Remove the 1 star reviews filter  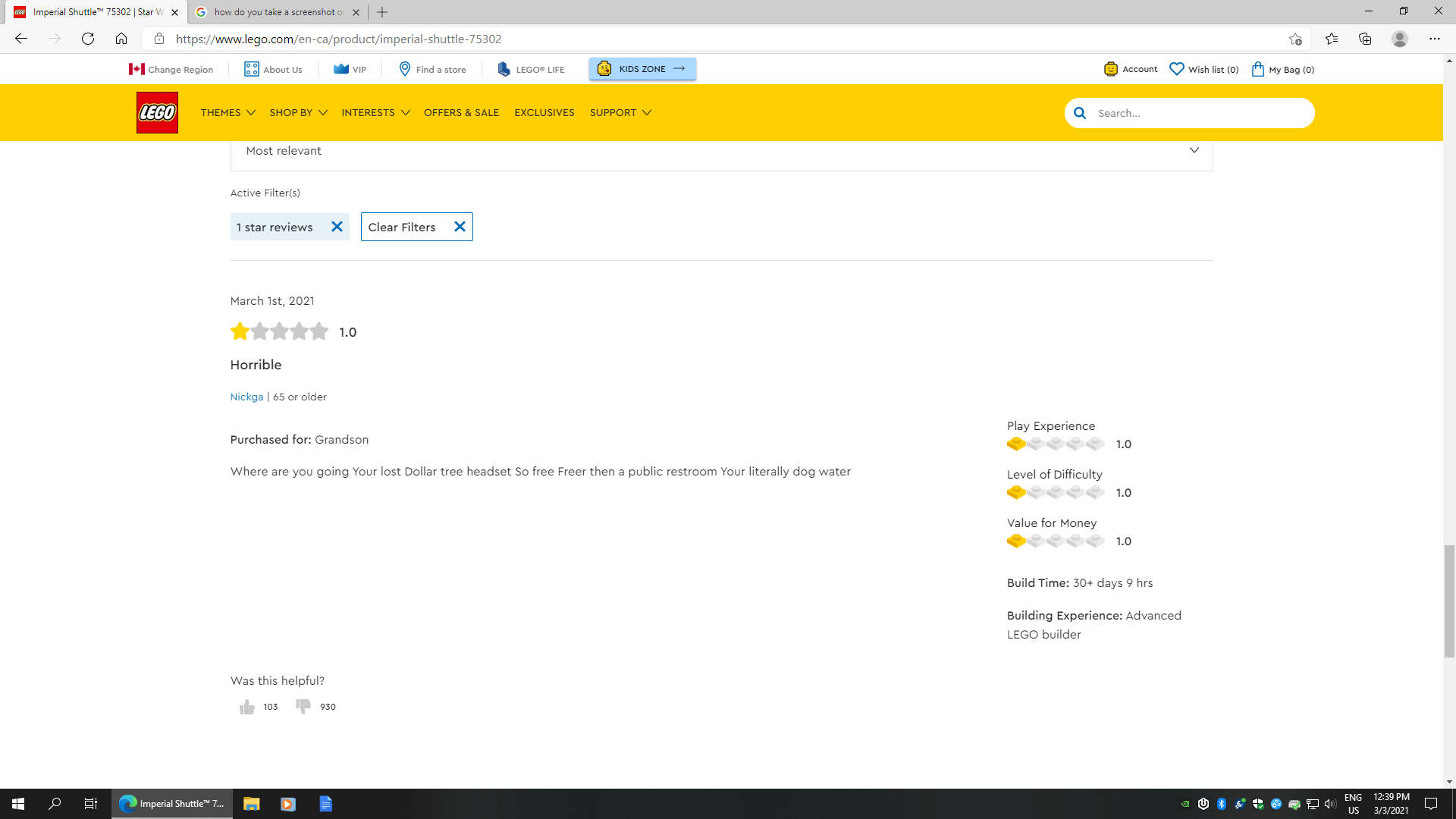[x=337, y=227]
